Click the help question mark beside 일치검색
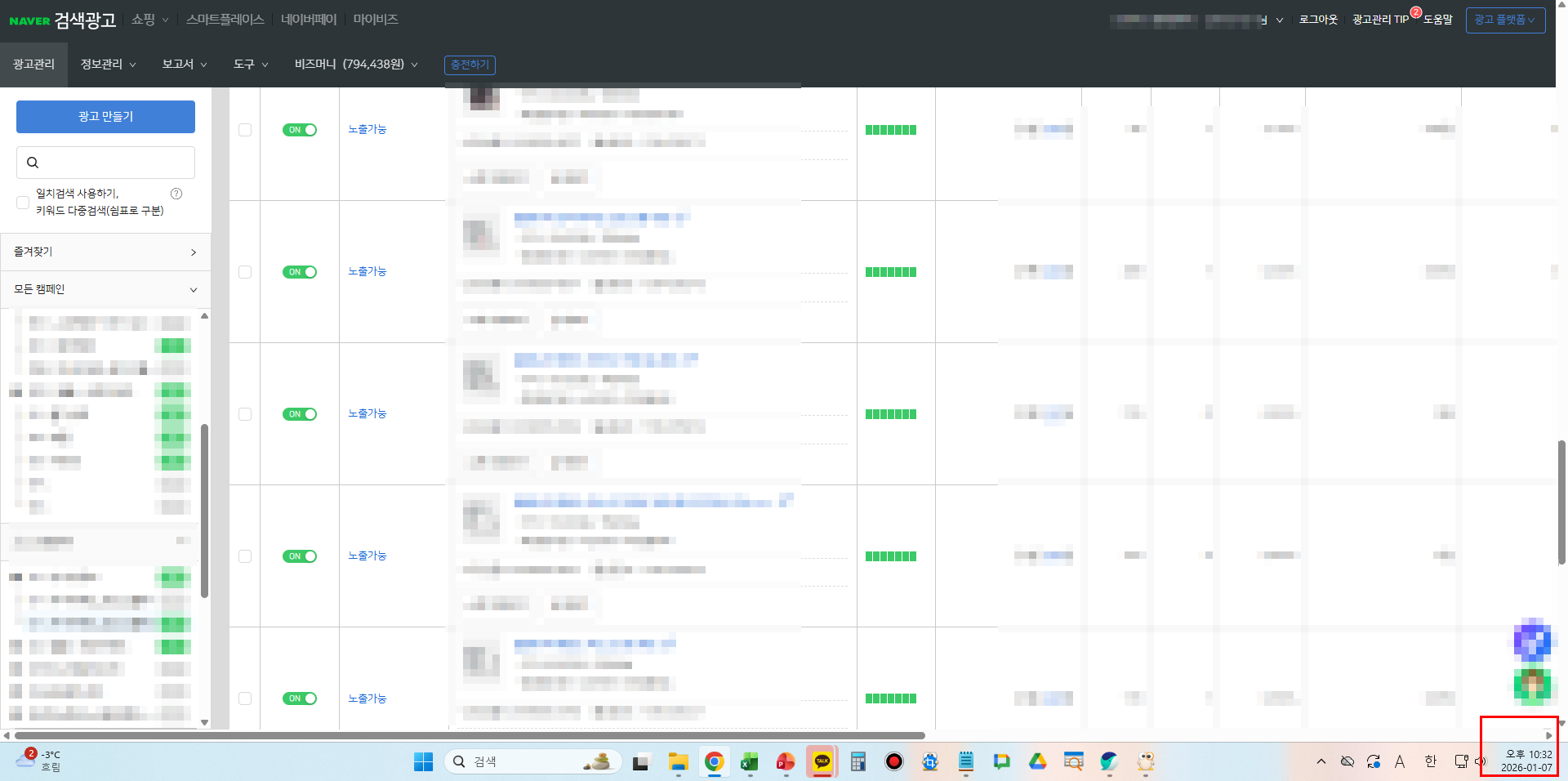This screenshot has height=781, width=1568. (176, 194)
